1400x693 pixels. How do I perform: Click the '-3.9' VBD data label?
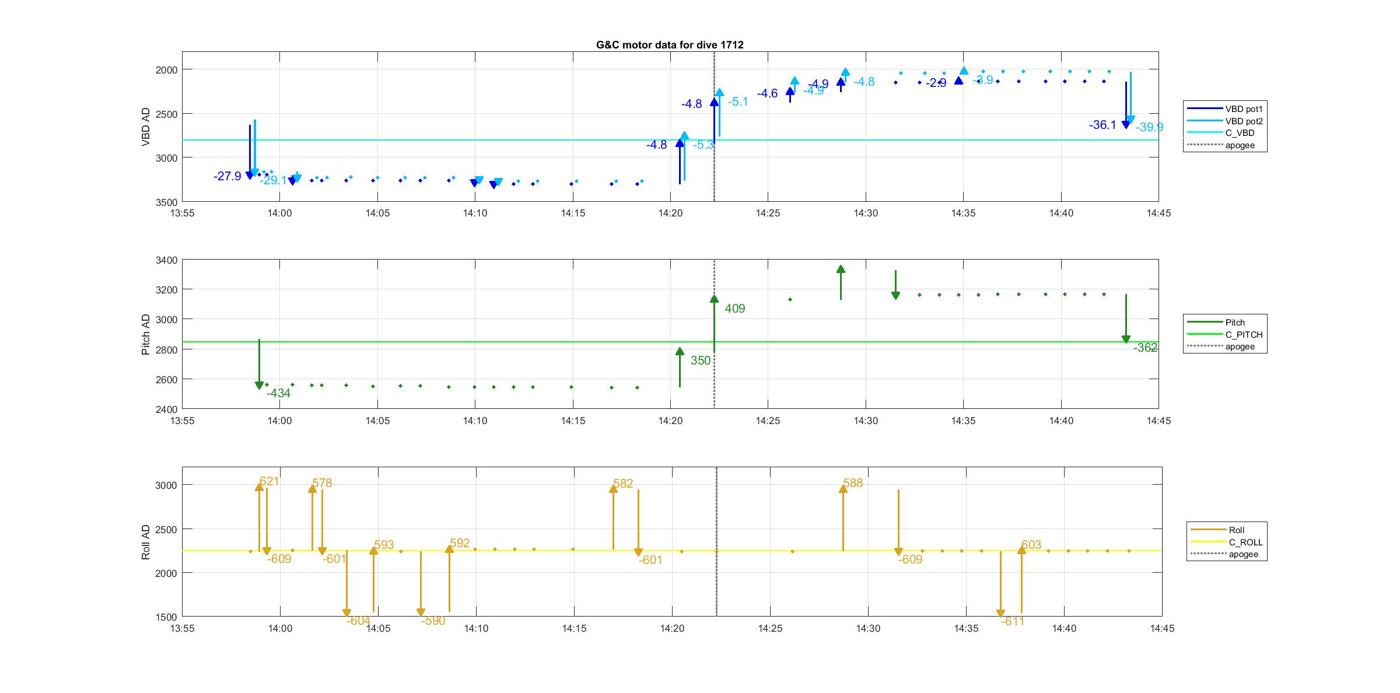[982, 80]
